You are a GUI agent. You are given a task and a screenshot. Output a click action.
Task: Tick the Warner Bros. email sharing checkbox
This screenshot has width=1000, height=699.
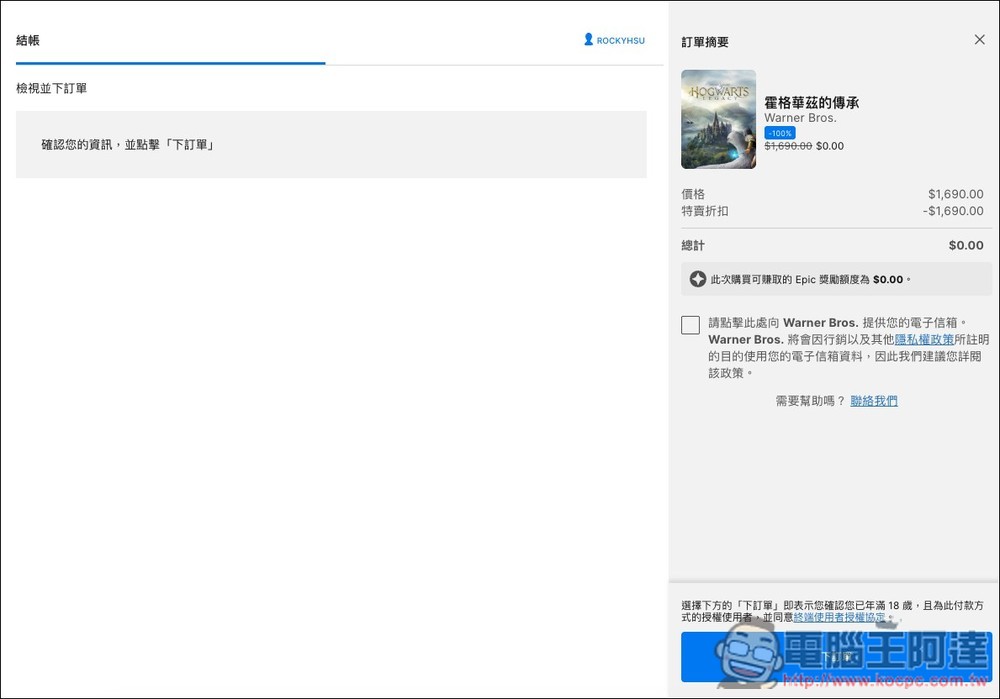tap(690, 325)
